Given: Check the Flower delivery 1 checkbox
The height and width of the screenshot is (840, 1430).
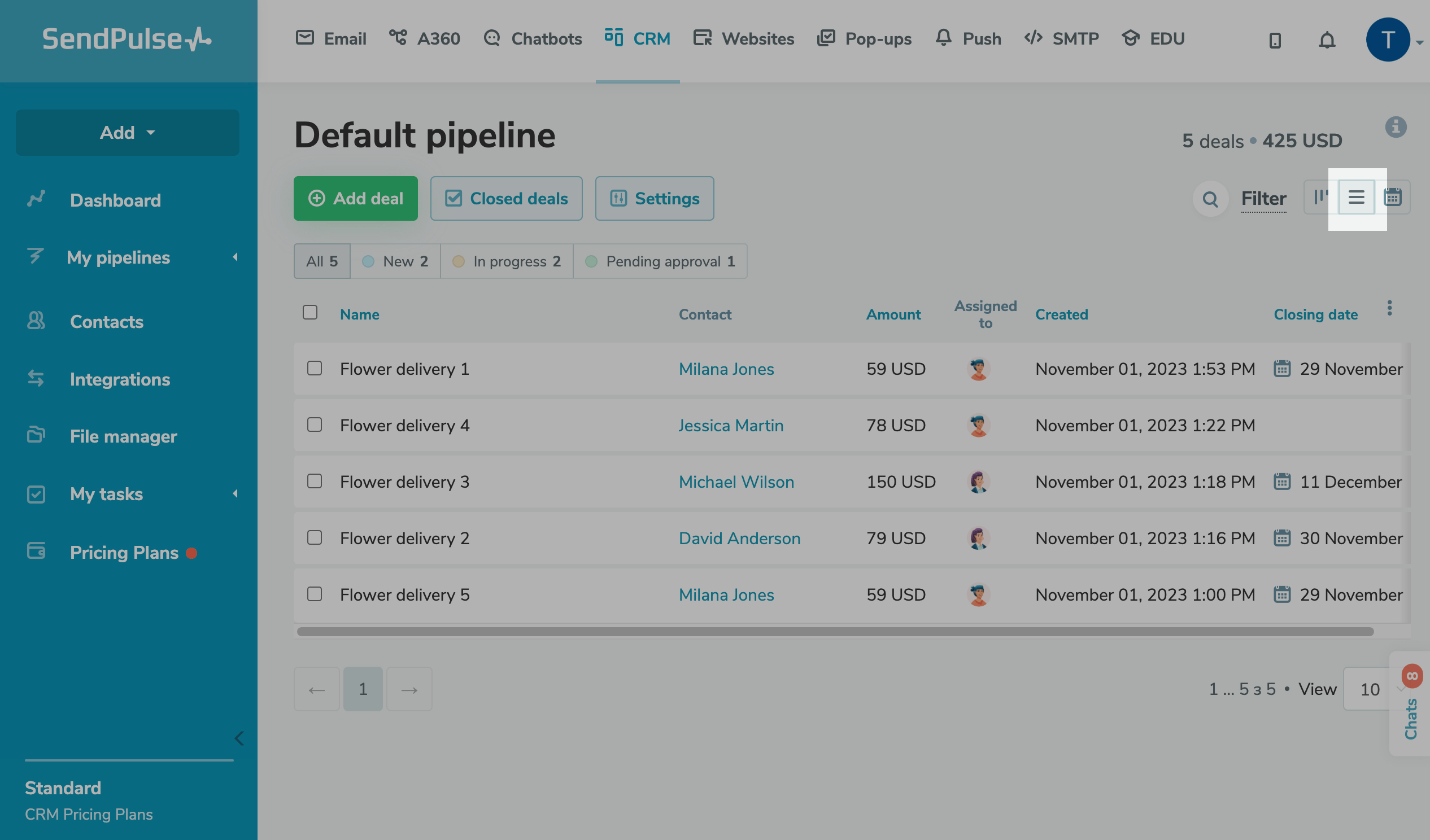Looking at the screenshot, I should tap(315, 369).
